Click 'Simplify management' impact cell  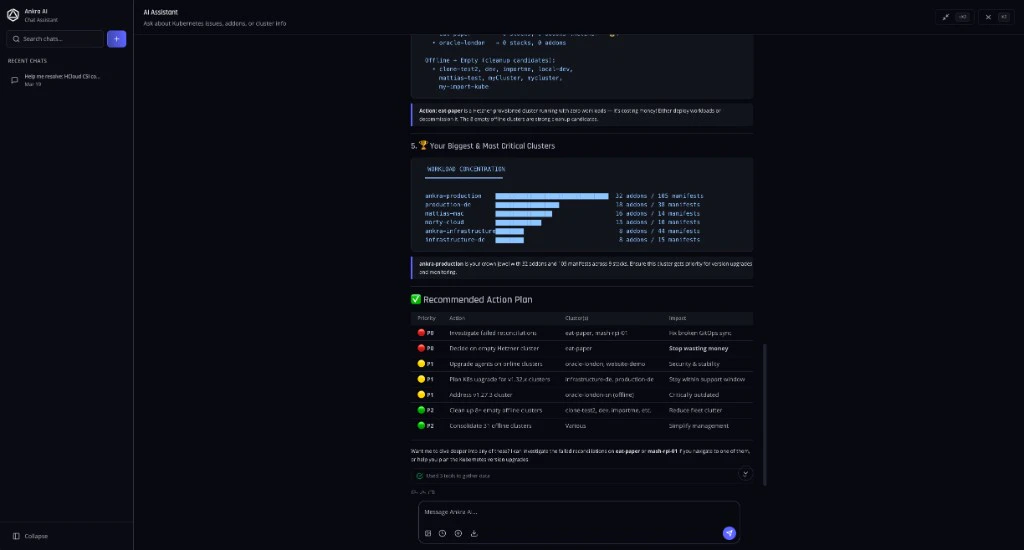coord(698,426)
